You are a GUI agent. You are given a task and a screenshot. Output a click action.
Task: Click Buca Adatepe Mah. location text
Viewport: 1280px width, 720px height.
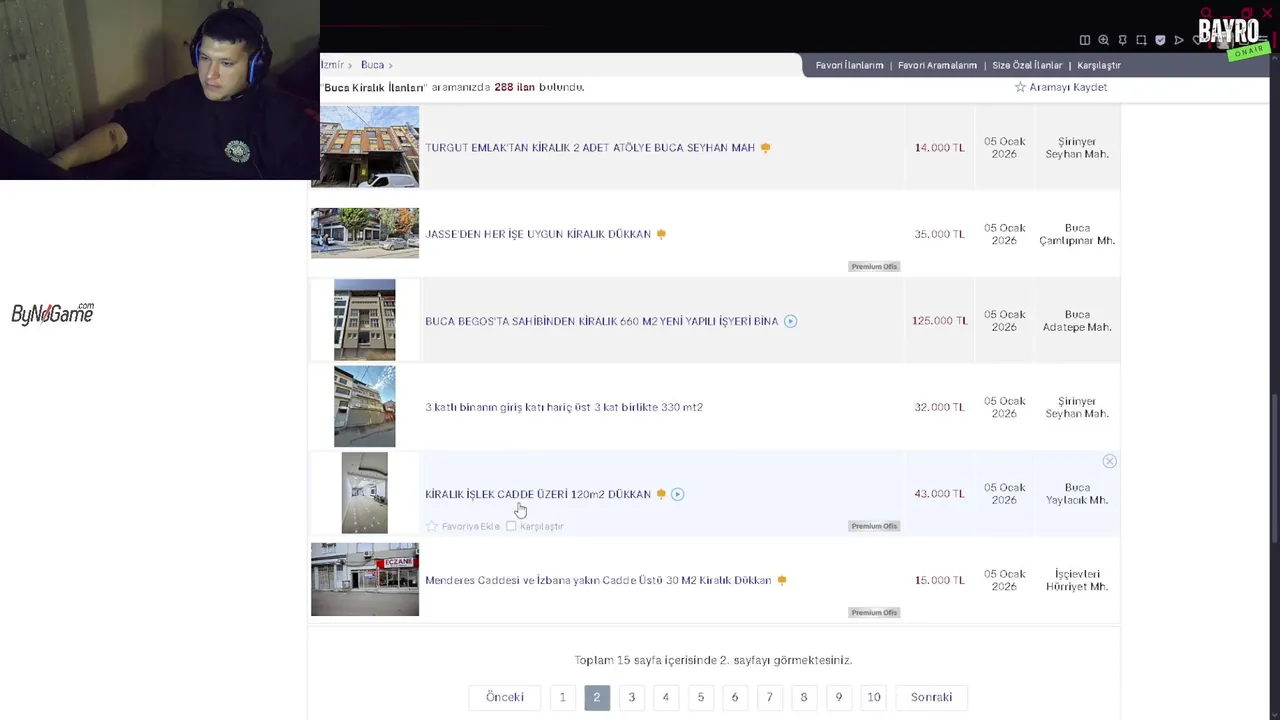tap(1077, 321)
